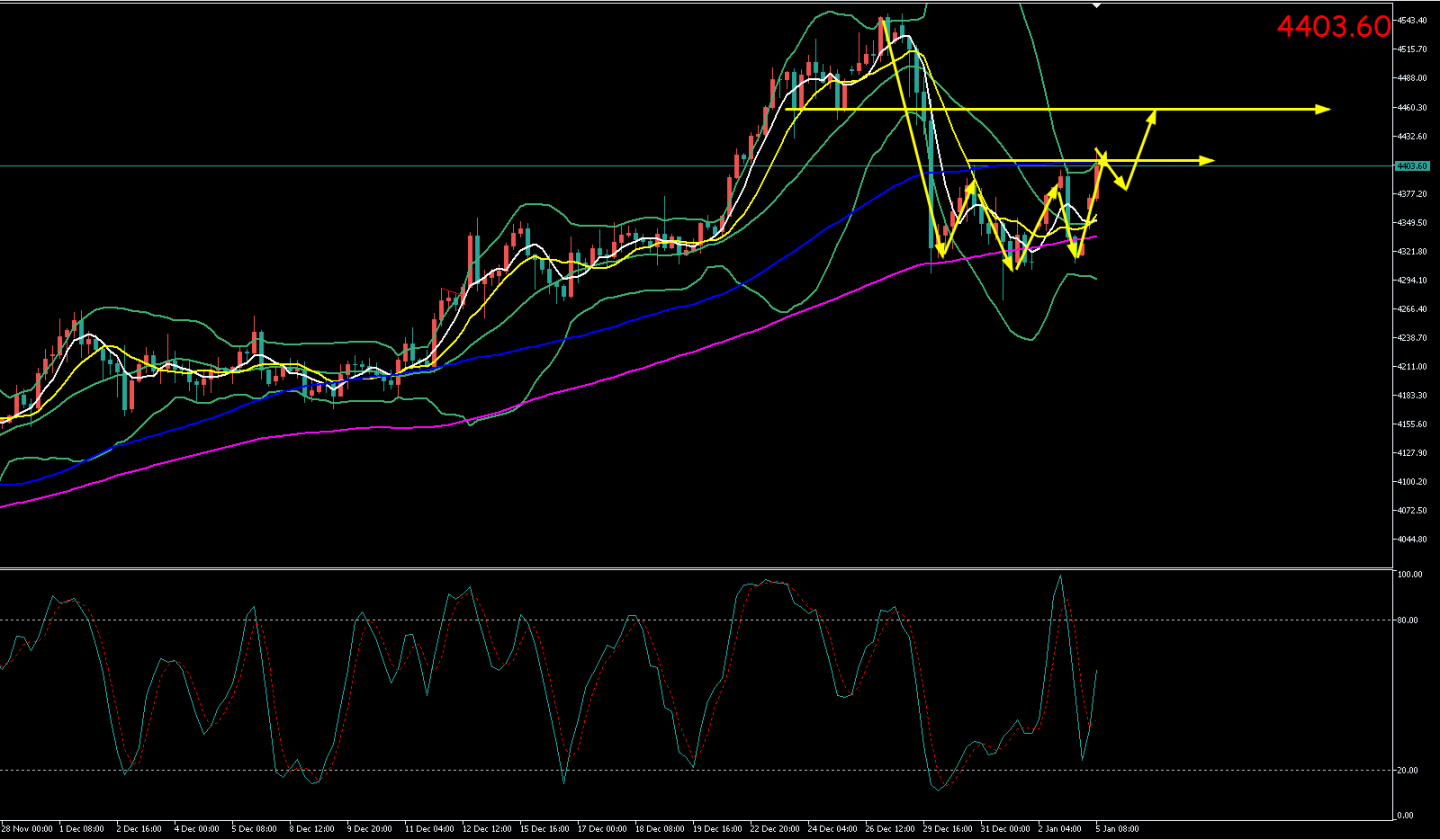Select the 2 Jan 04:00 time label
The width and height of the screenshot is (1440, 839).
[1058, 829]
